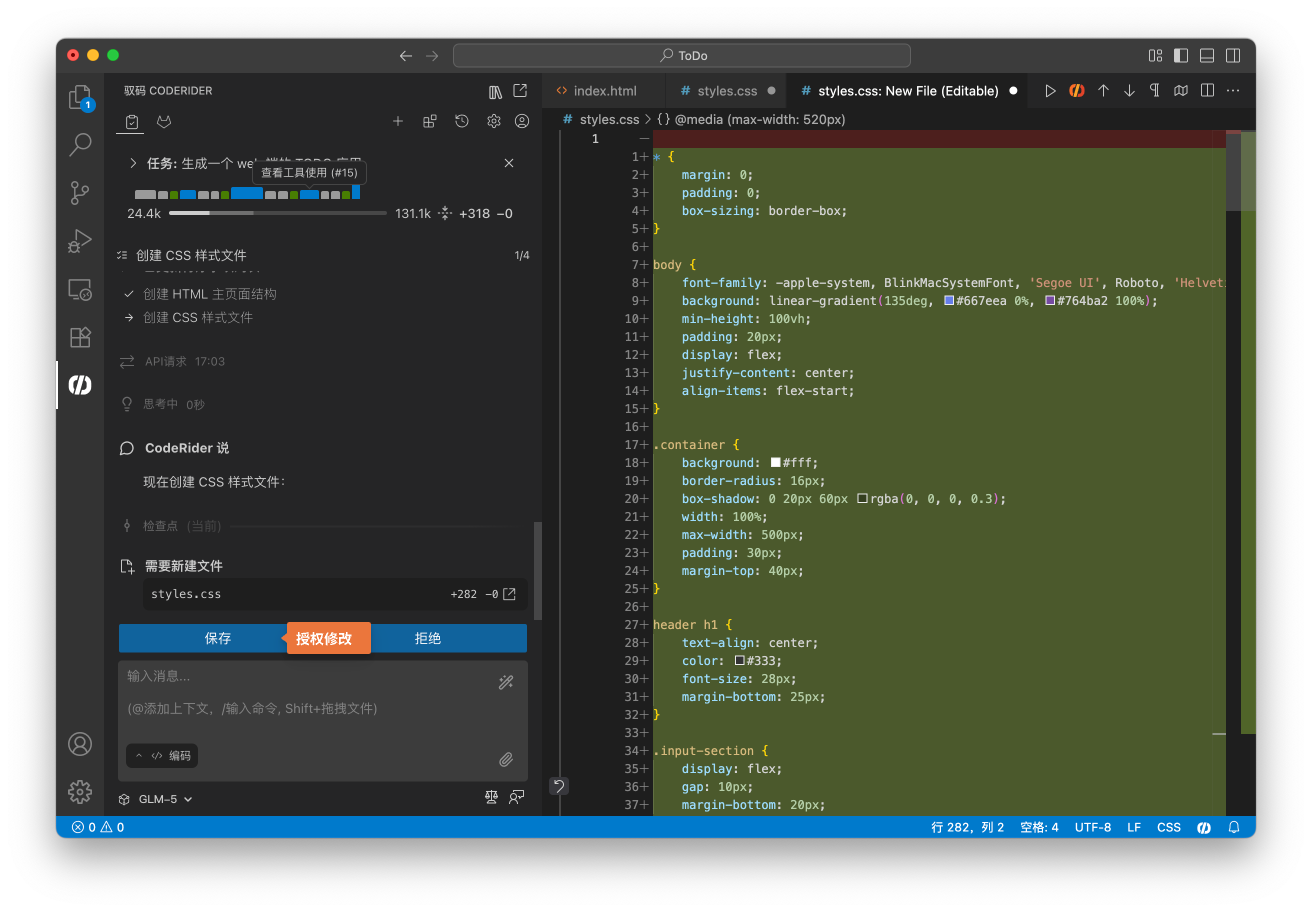
Task: Click the errors and warnings status indicator
Action: pyautogui.click(x=98, y=827)
